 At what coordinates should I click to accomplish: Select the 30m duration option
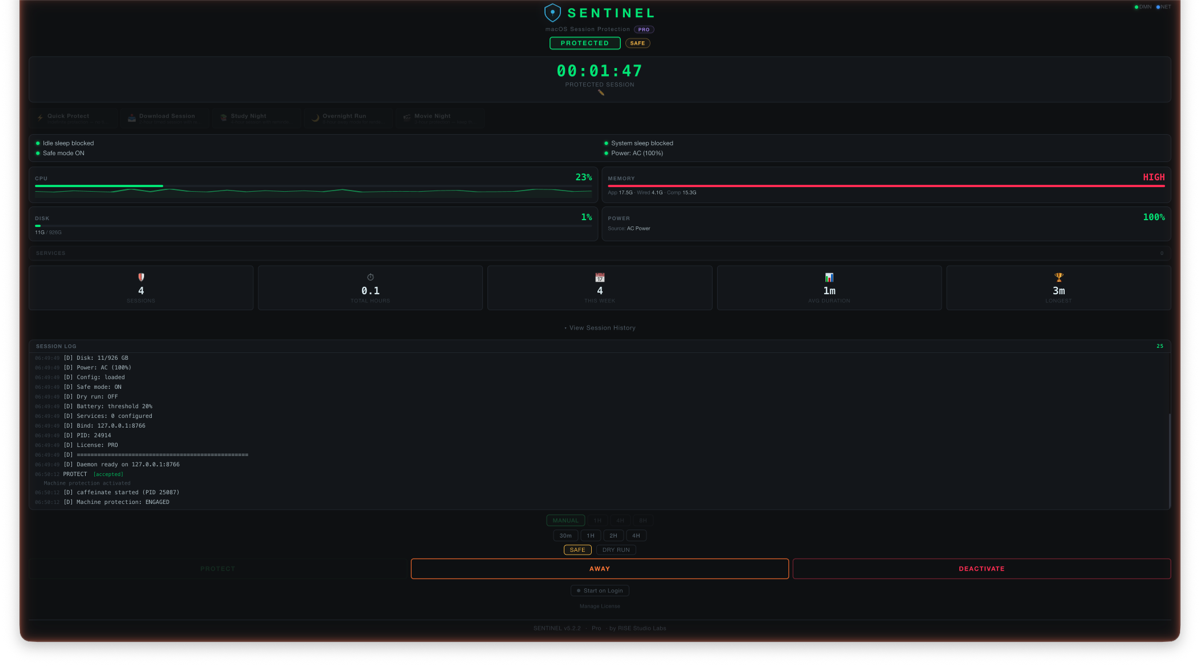click(566, 535)
